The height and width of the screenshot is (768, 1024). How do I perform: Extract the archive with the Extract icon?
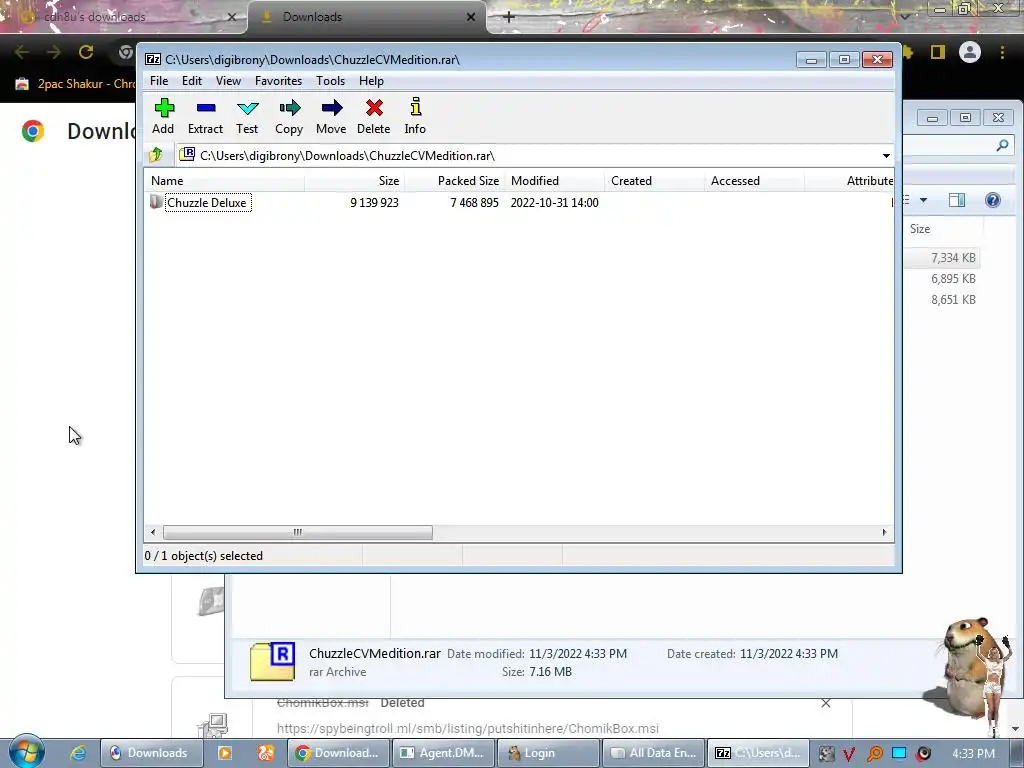[206, 116]
